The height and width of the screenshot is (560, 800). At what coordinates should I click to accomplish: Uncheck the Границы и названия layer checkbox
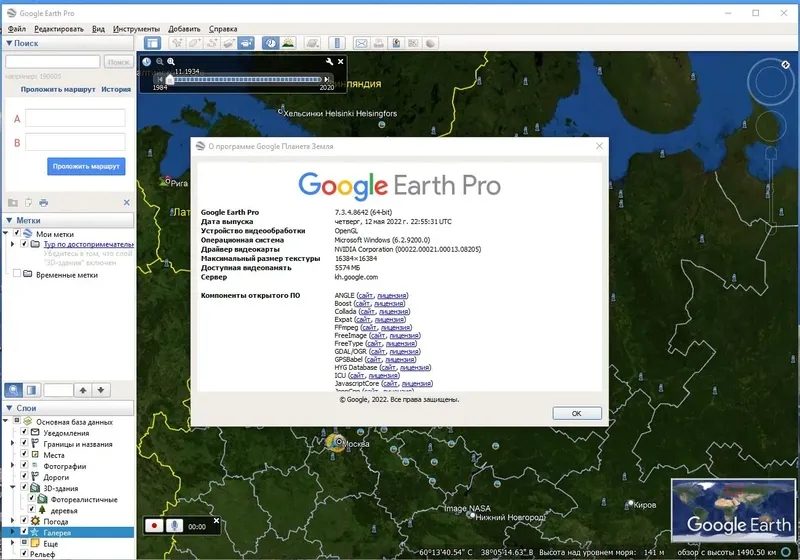(24, 443)
